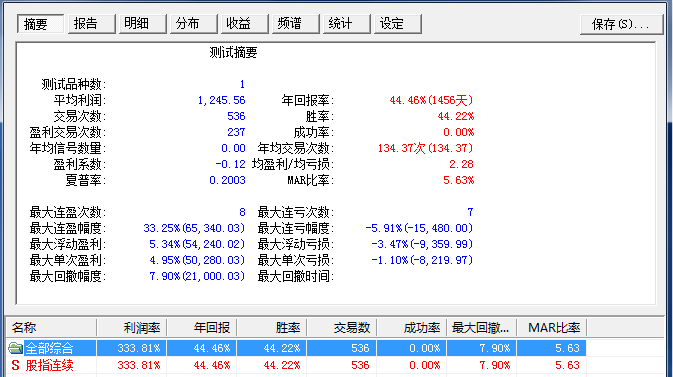Viewport: 673px width, 377px height.
Task: Click 7.90% in the 股指连续 row
Action: click(x=494, y=365)
